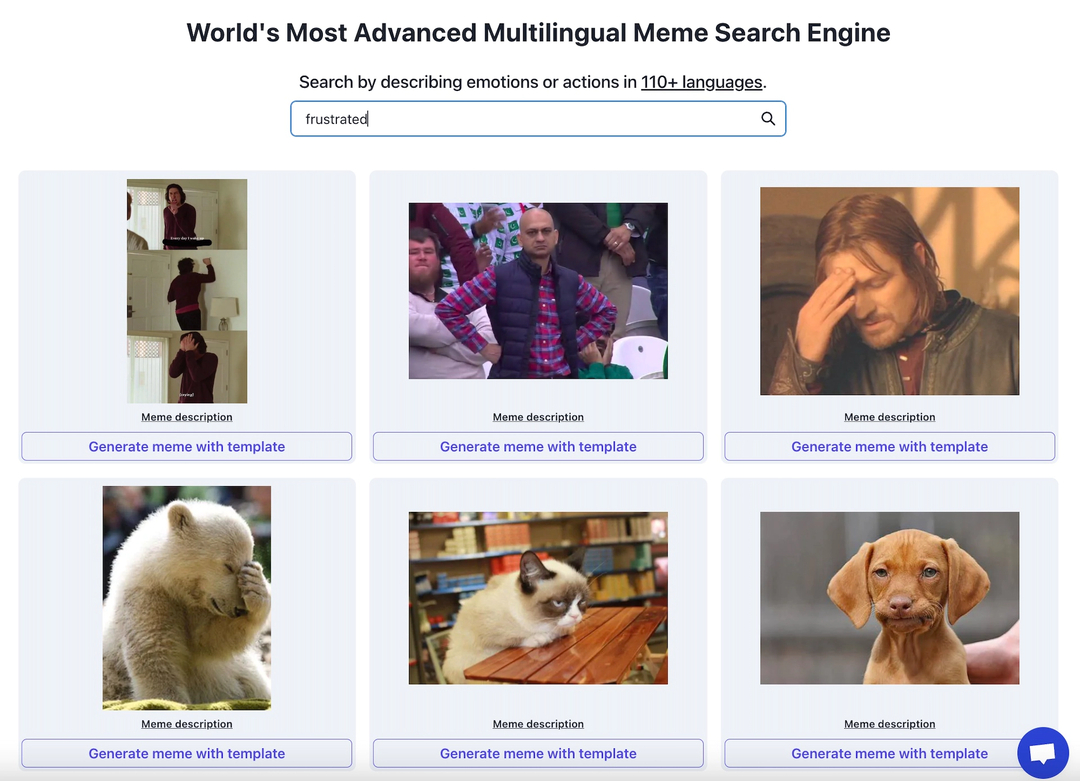
Task: Click the search field containing 'frustrated'
Action: [x=520, y=119]
